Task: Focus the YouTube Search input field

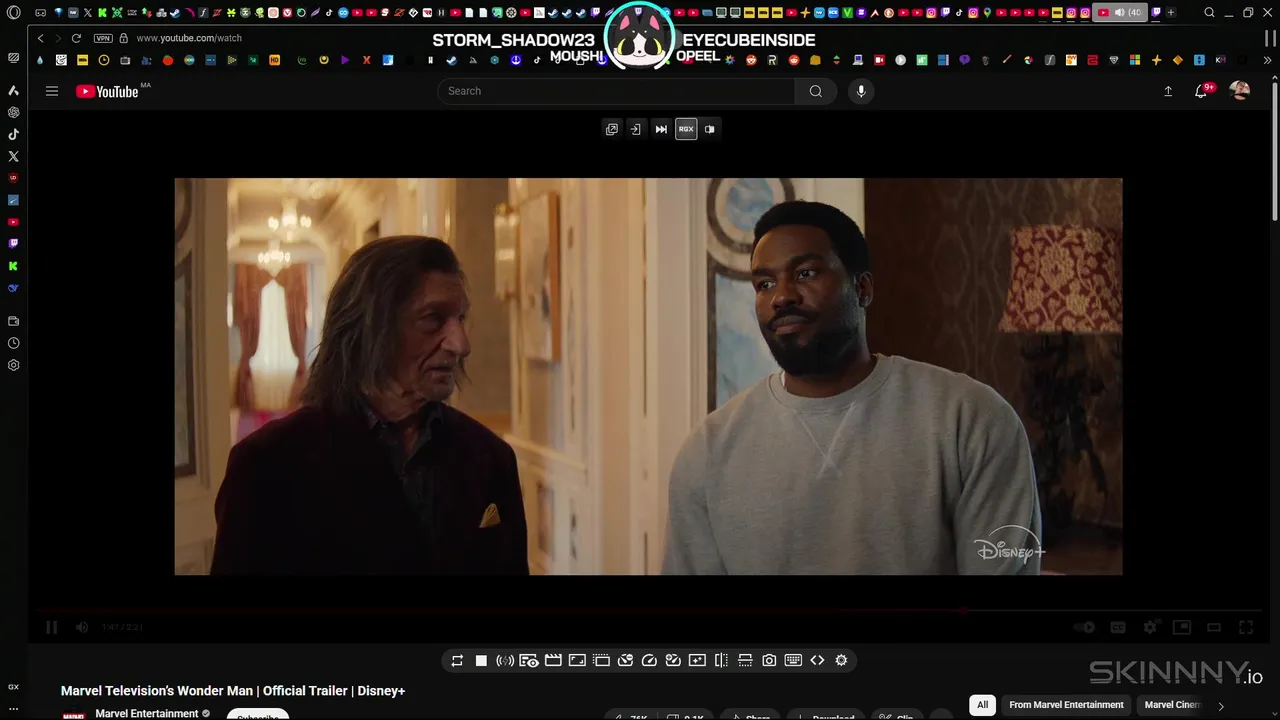Action: pyautogui.click(x=616, y=91)
